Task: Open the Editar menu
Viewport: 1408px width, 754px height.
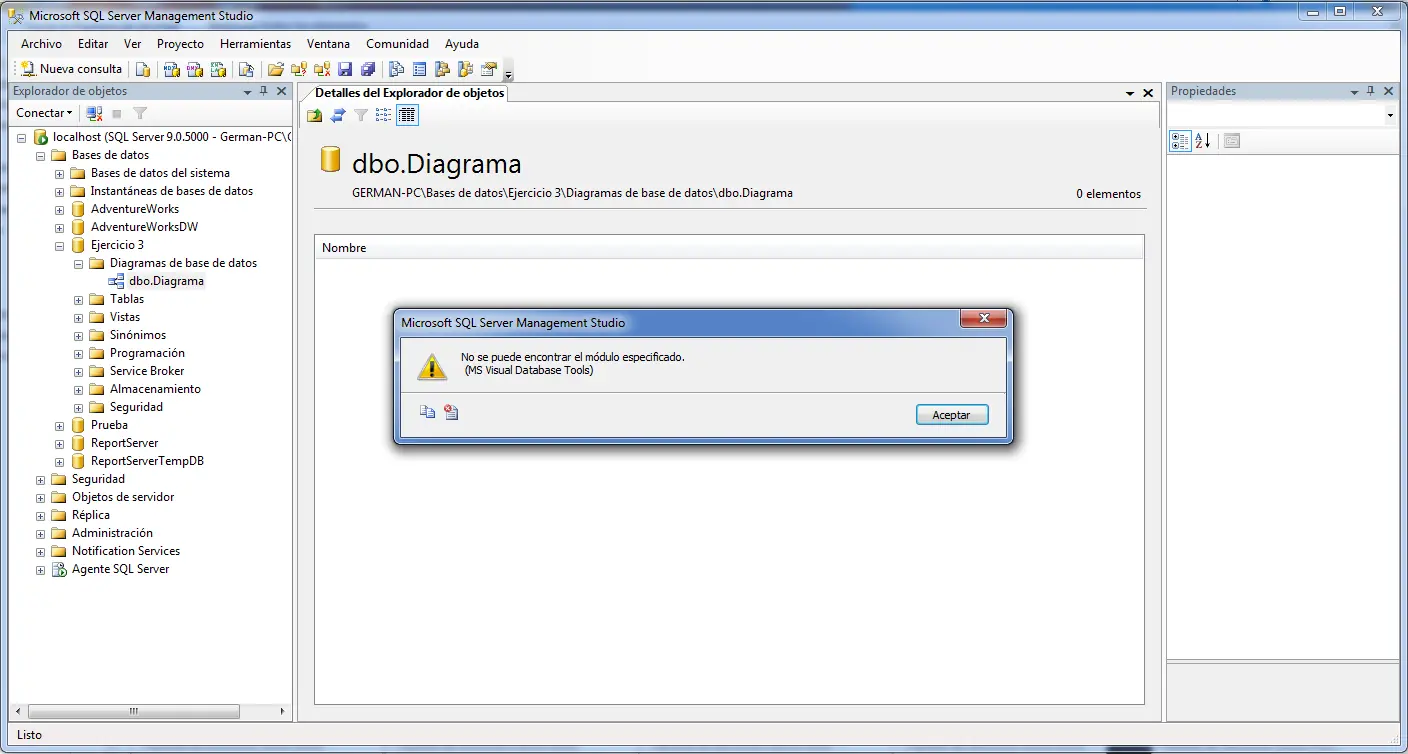Action: click(93, 44)
